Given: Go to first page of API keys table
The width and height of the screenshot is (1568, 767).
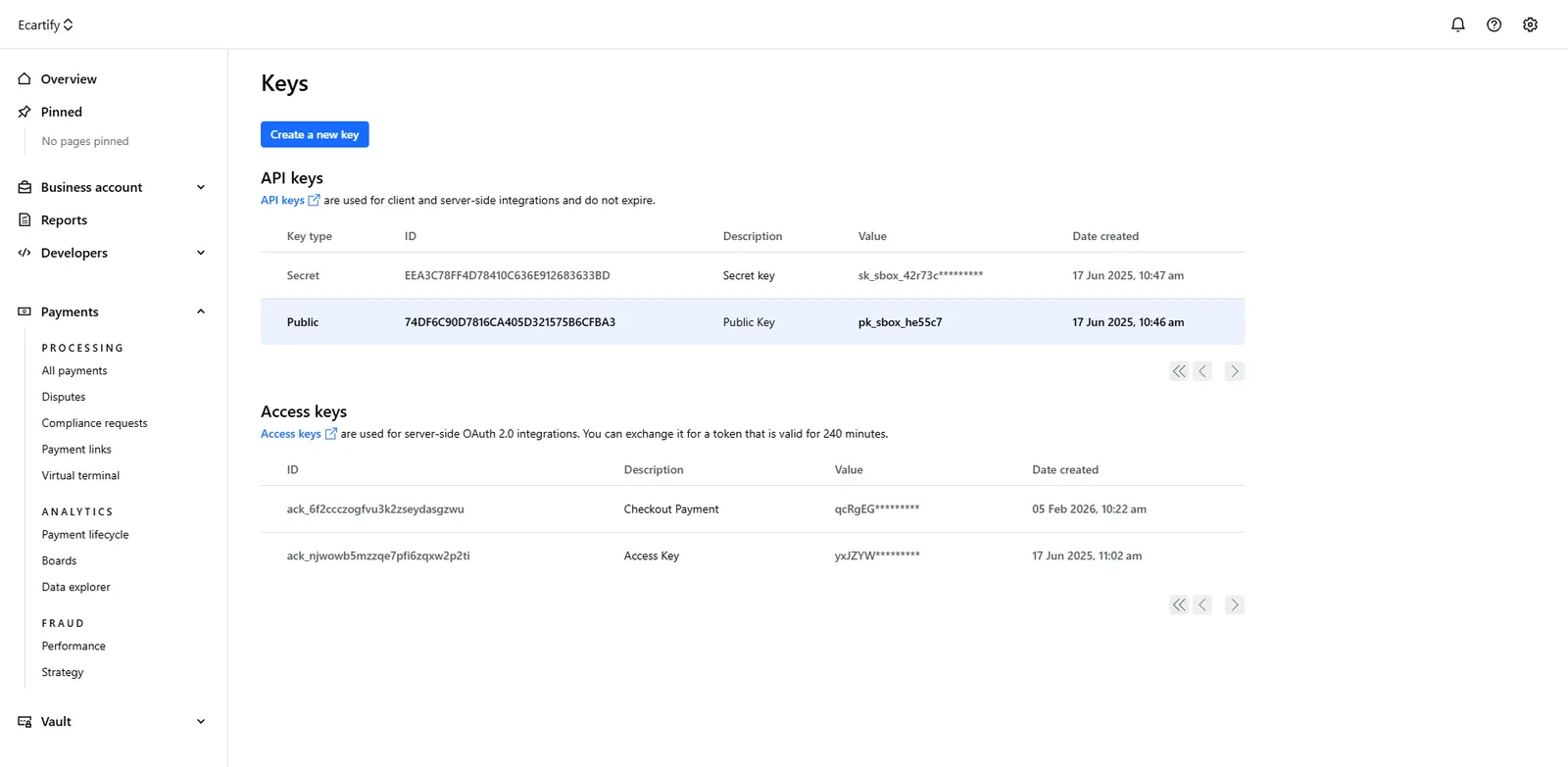Looking at the screenshot, I should pyautogui.click(x=1179, y=371).
